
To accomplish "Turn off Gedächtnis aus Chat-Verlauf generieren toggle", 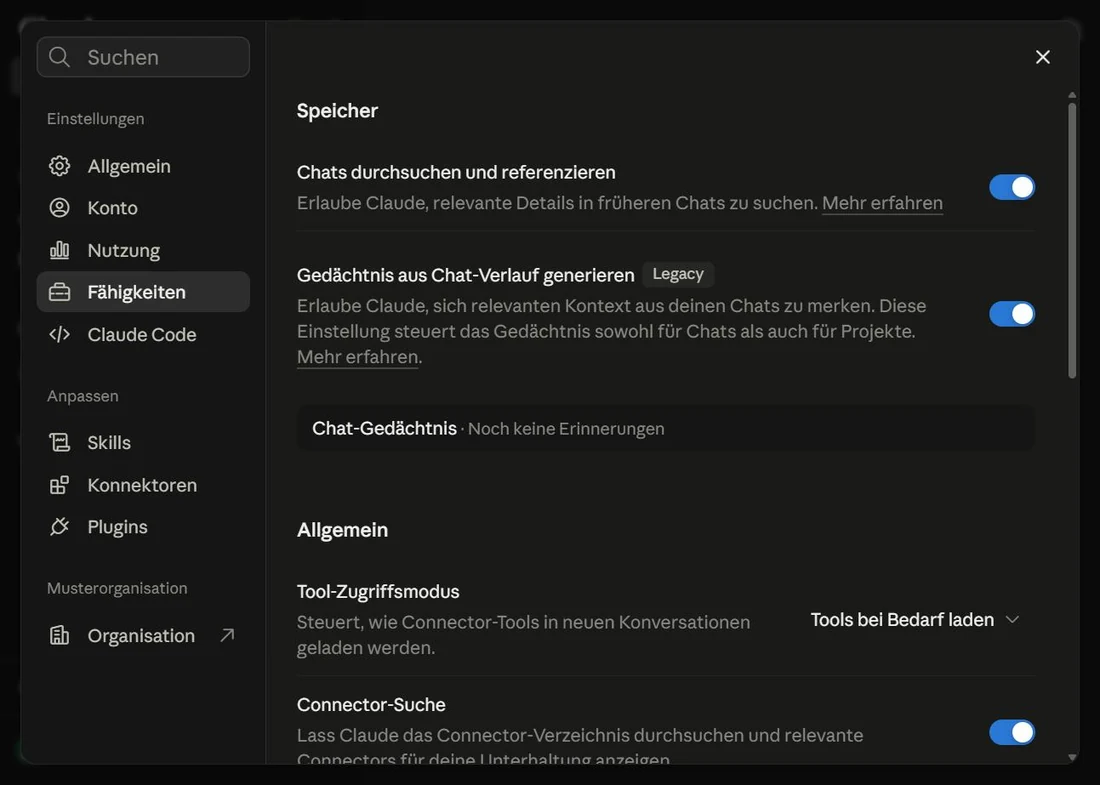I will (1012, 314).
